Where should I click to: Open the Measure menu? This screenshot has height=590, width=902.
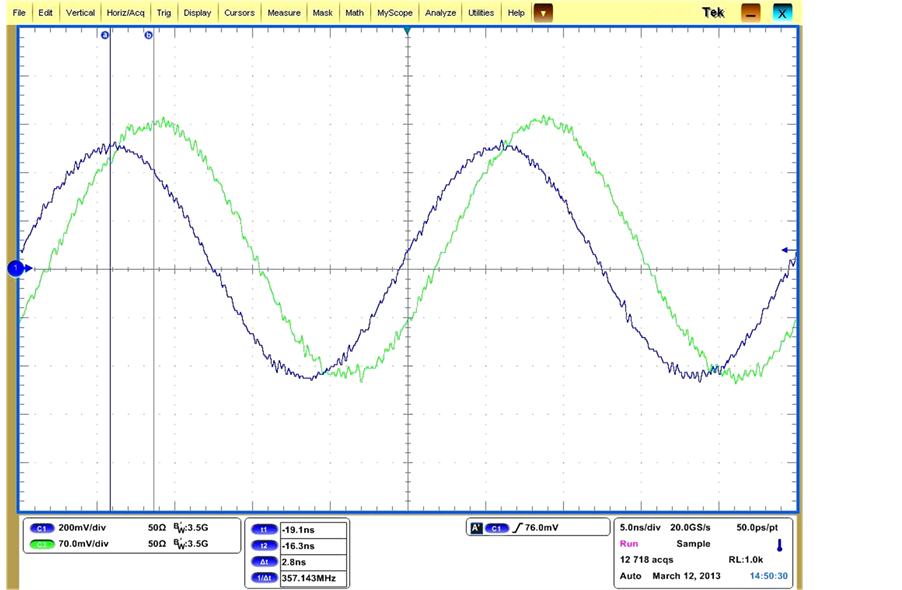(x=284, y=13)
